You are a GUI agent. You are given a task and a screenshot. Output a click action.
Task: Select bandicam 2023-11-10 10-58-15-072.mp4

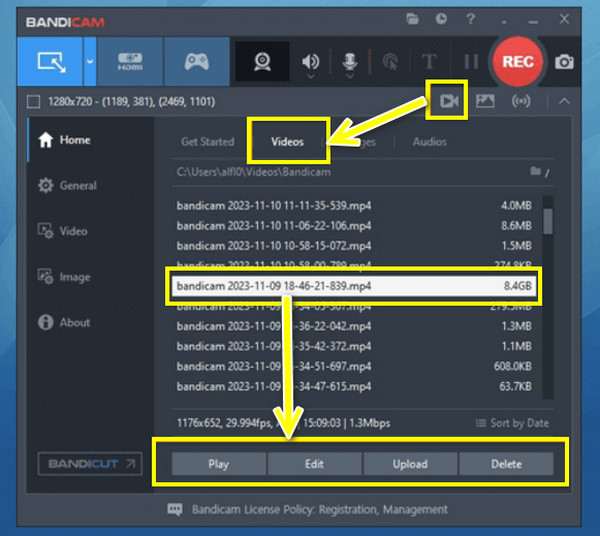pyautogui.click(x=354, y=246)
